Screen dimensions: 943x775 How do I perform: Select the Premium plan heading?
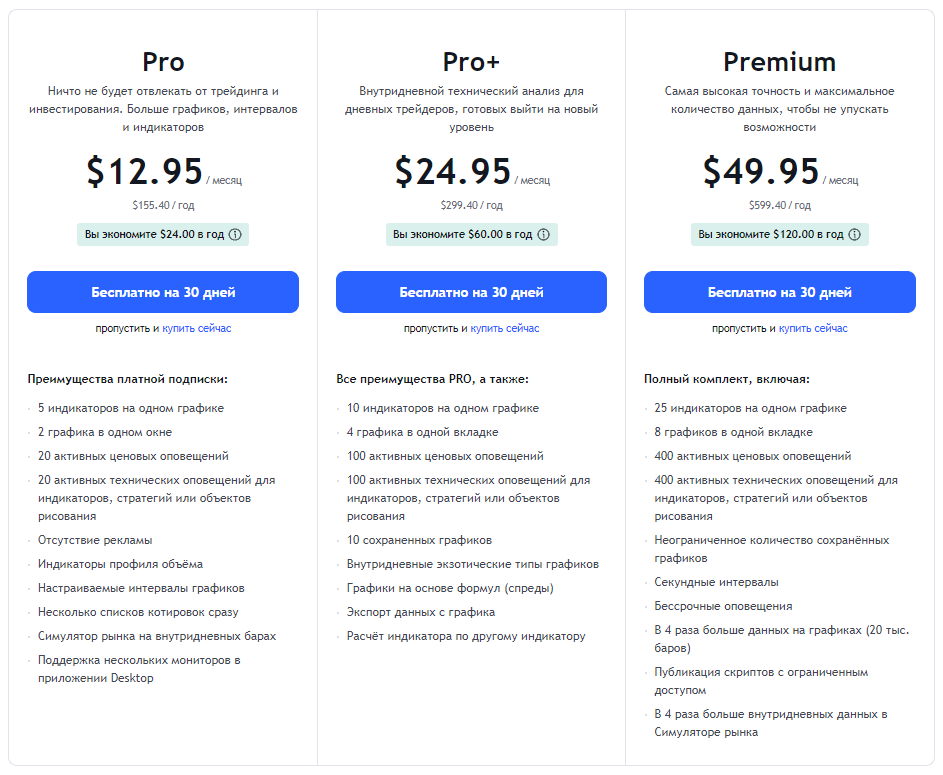[x=779, y=62]
